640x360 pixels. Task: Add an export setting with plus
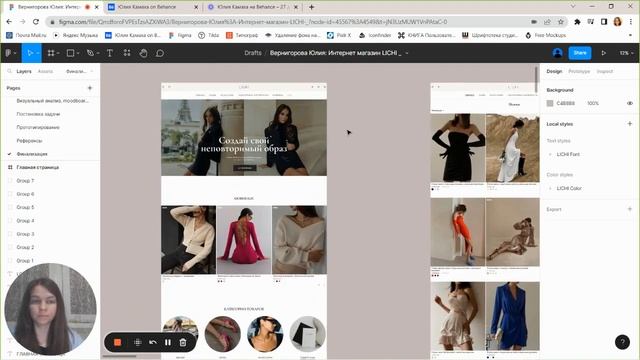[629, 209]
